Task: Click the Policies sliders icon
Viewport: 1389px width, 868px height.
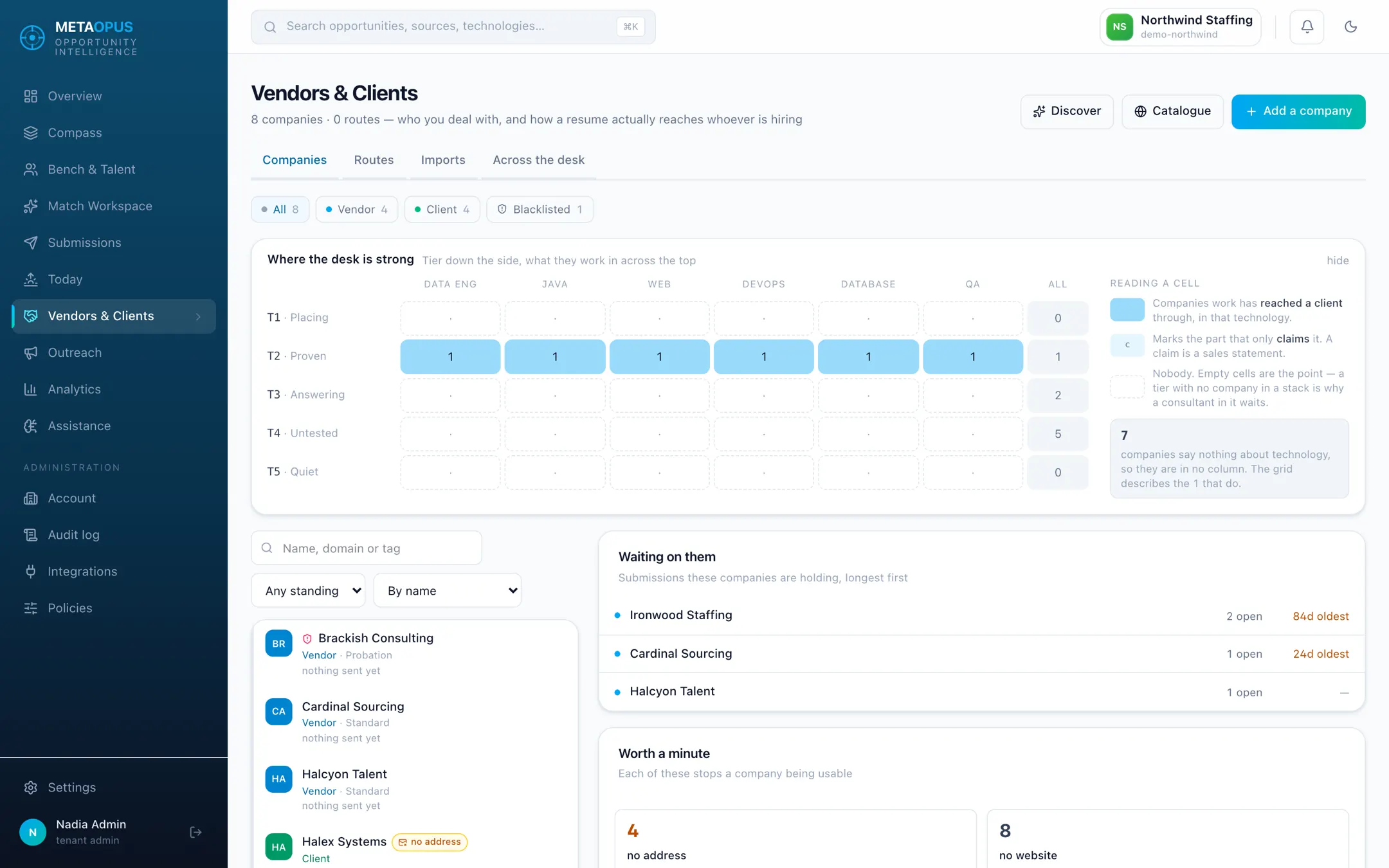Action: (31, 608)
